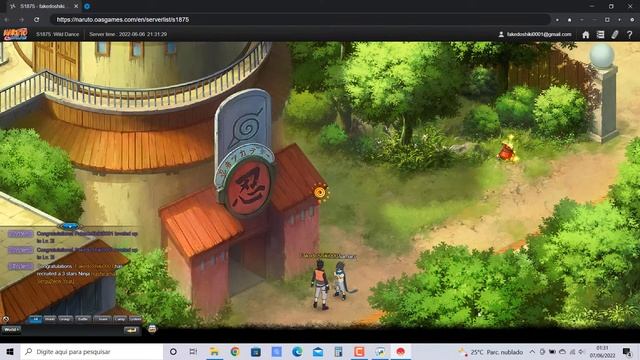Select the Camp chat tab
640x360 pixels.
coord(120,319)
